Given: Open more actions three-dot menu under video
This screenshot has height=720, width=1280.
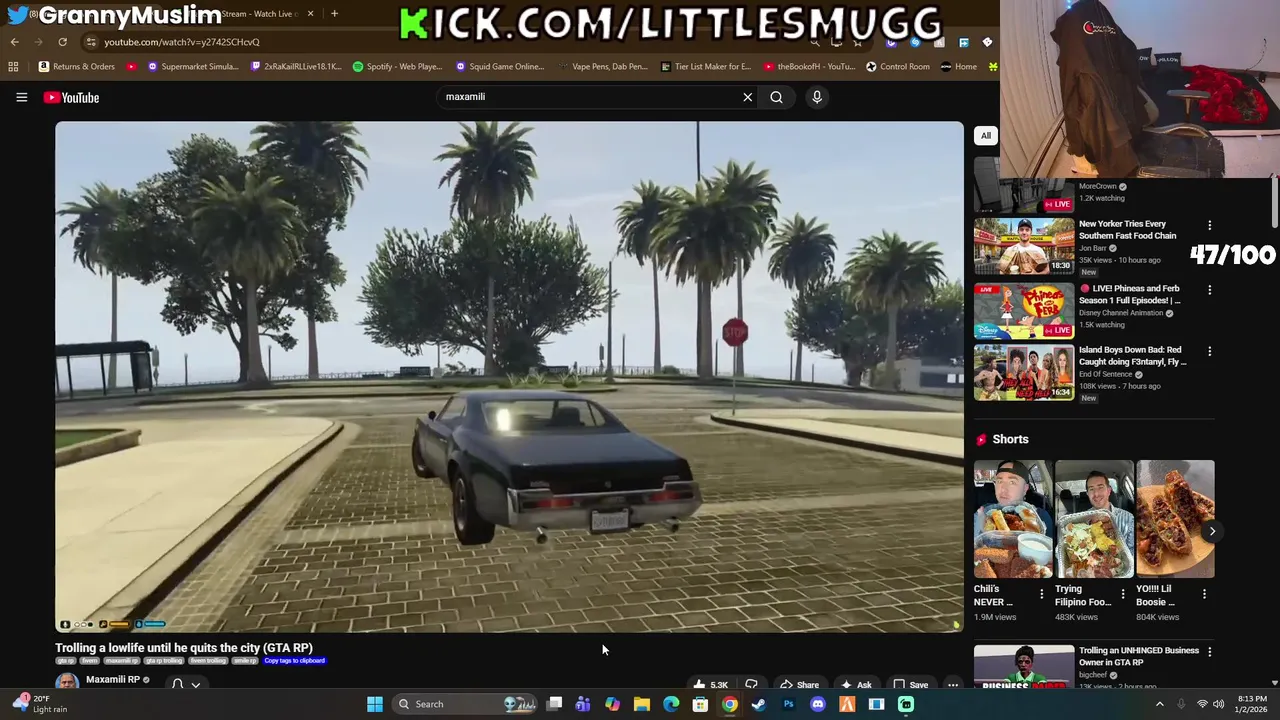Looking at the screenshot, I should coord(953,685).
